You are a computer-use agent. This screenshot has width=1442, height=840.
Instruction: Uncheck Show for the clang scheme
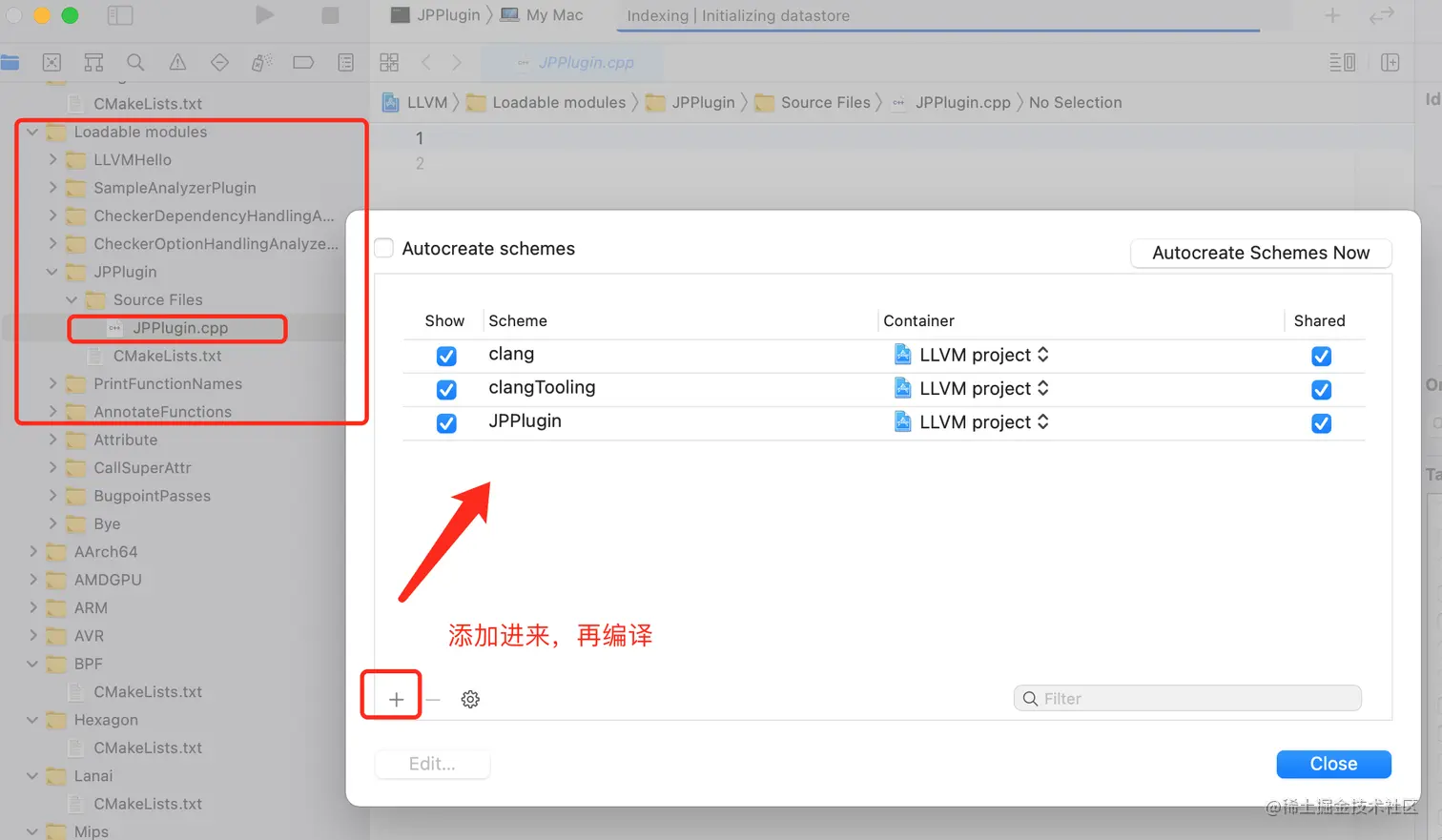pos(446,356)
